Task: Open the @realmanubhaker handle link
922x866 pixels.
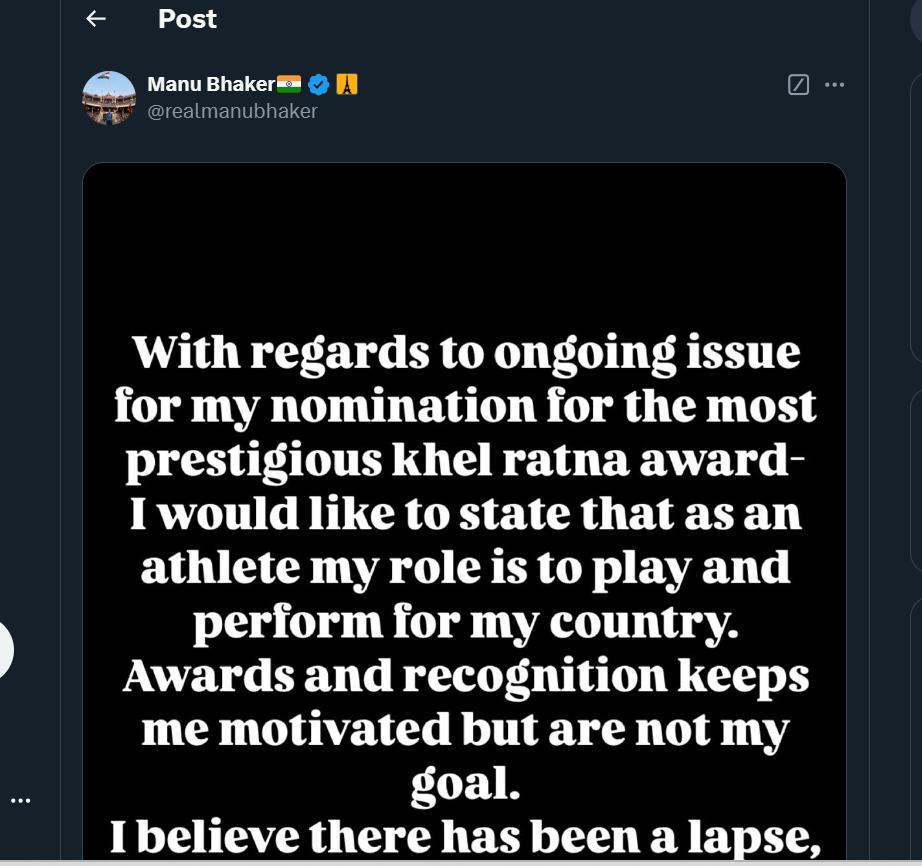Action: click(x=232, y=111)
